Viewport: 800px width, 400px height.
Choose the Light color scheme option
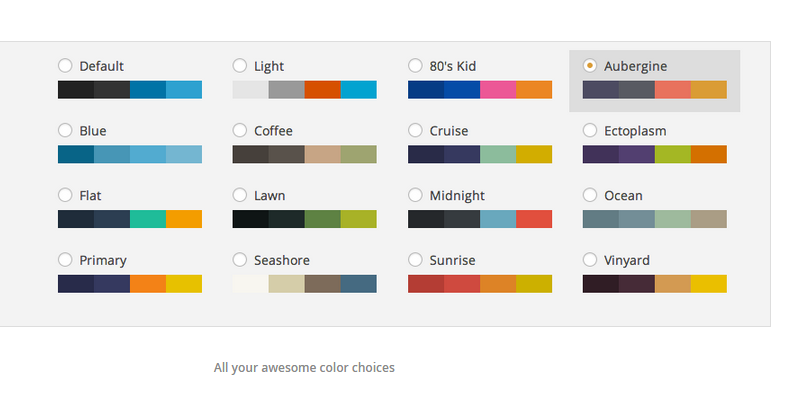[240, 66]
